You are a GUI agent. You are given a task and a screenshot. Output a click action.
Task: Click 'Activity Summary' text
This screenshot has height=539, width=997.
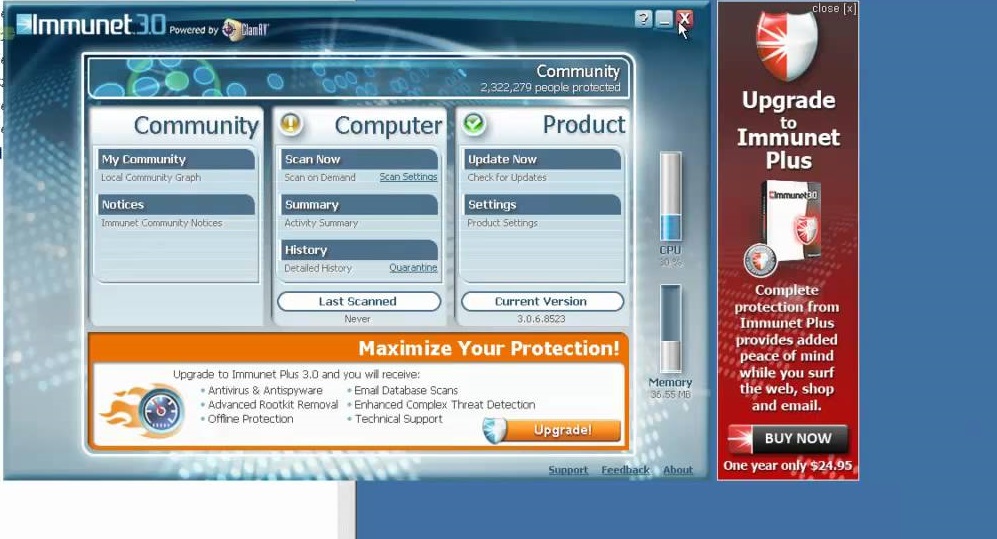coord(321,223)
